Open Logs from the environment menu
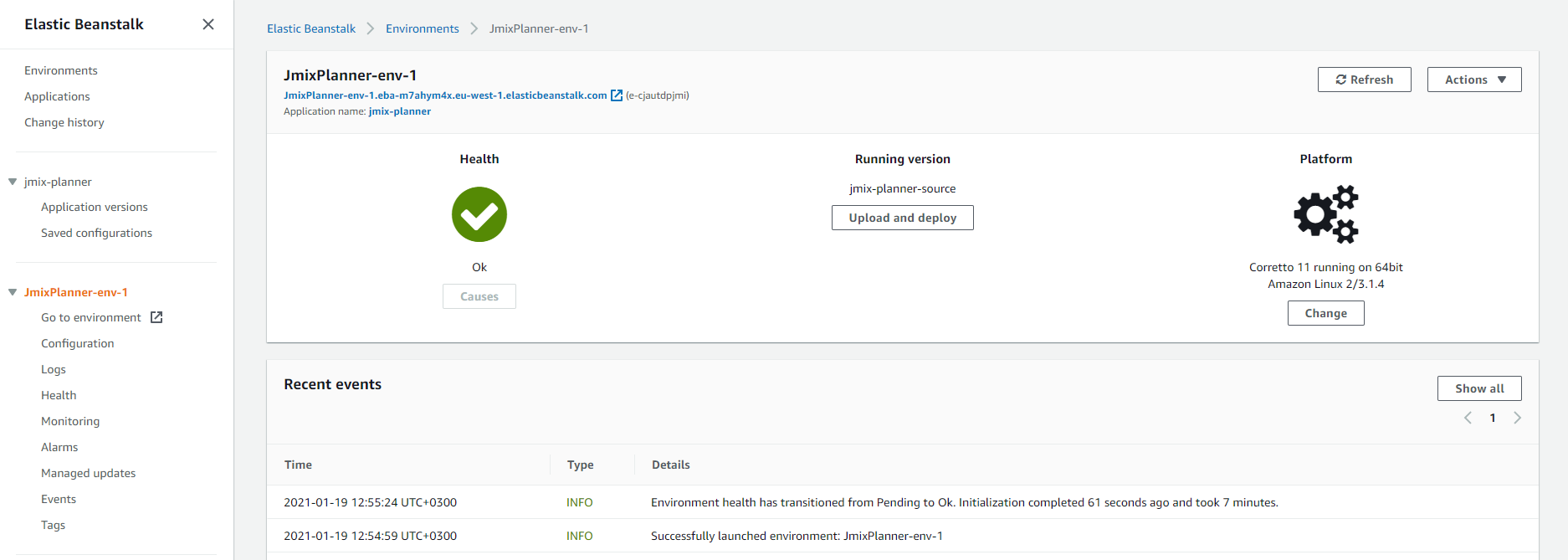The image size is (1568, 560). click(x=54, y=369)
